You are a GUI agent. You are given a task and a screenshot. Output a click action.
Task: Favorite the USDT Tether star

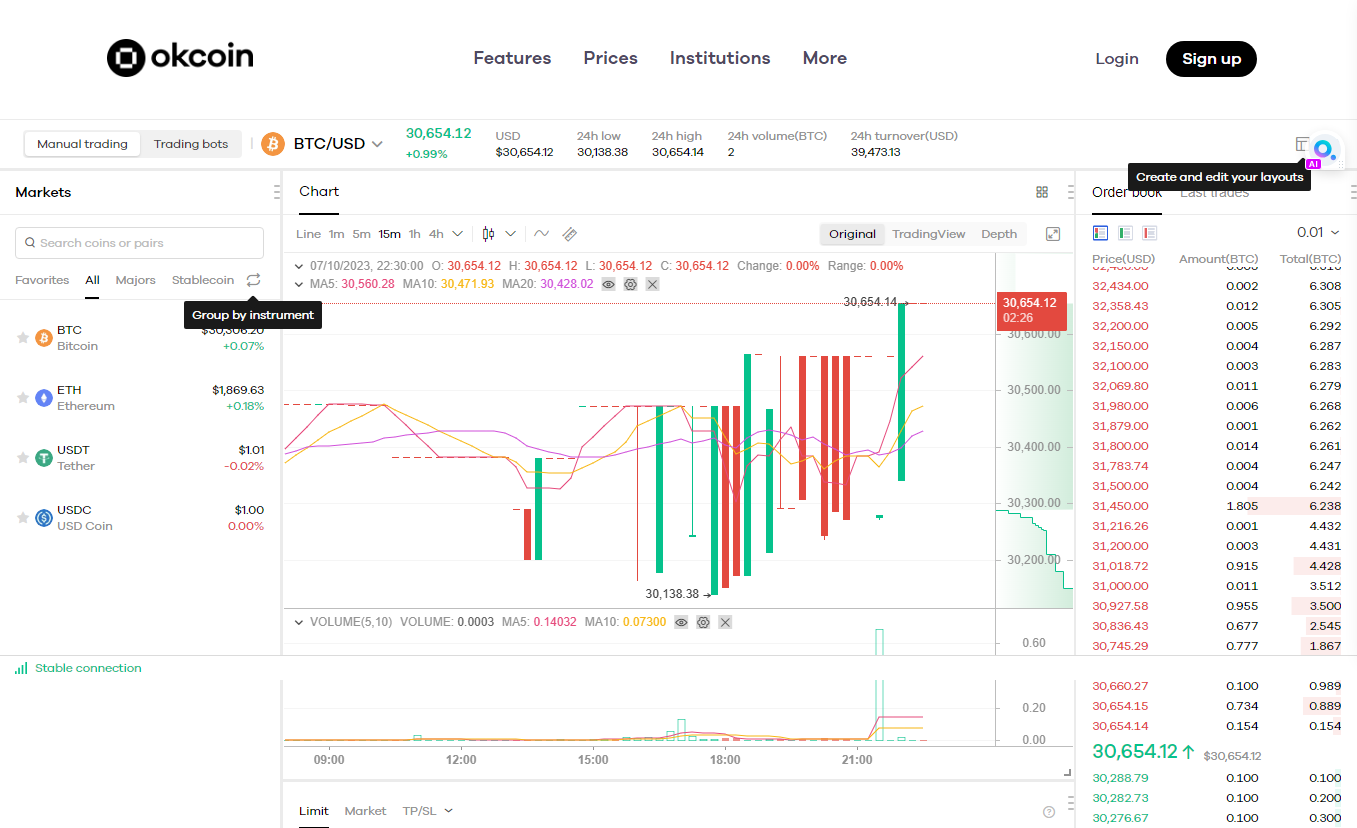pyautogui.click(x=23, y=458)
